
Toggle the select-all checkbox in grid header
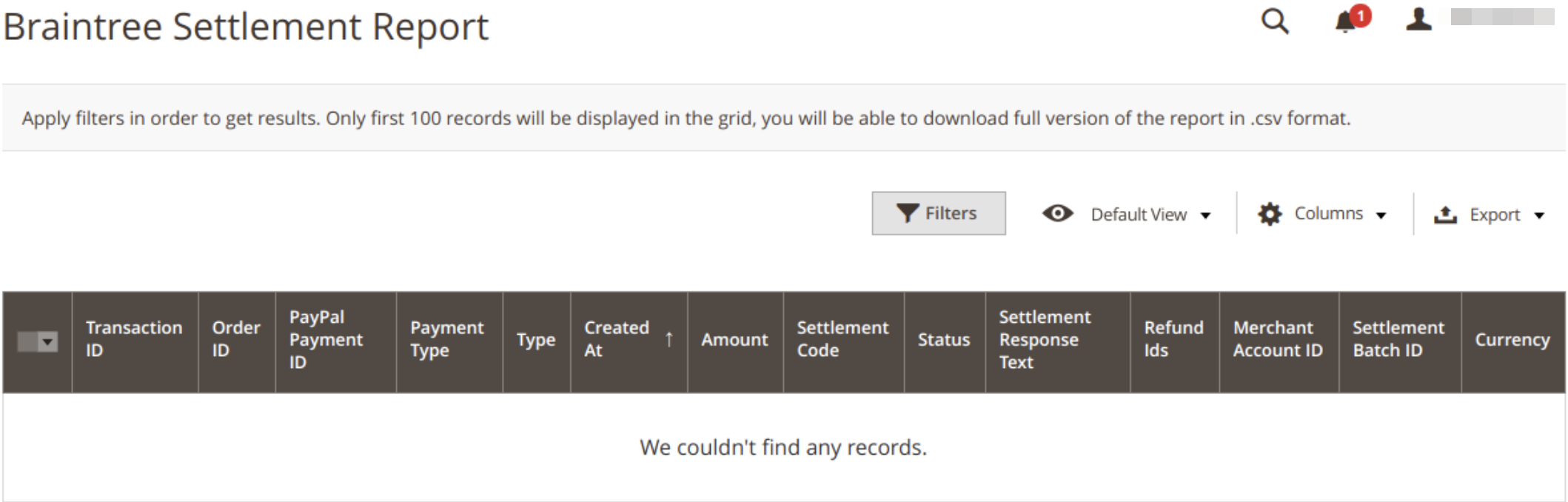pyautogui.click(x=27, y=341)
